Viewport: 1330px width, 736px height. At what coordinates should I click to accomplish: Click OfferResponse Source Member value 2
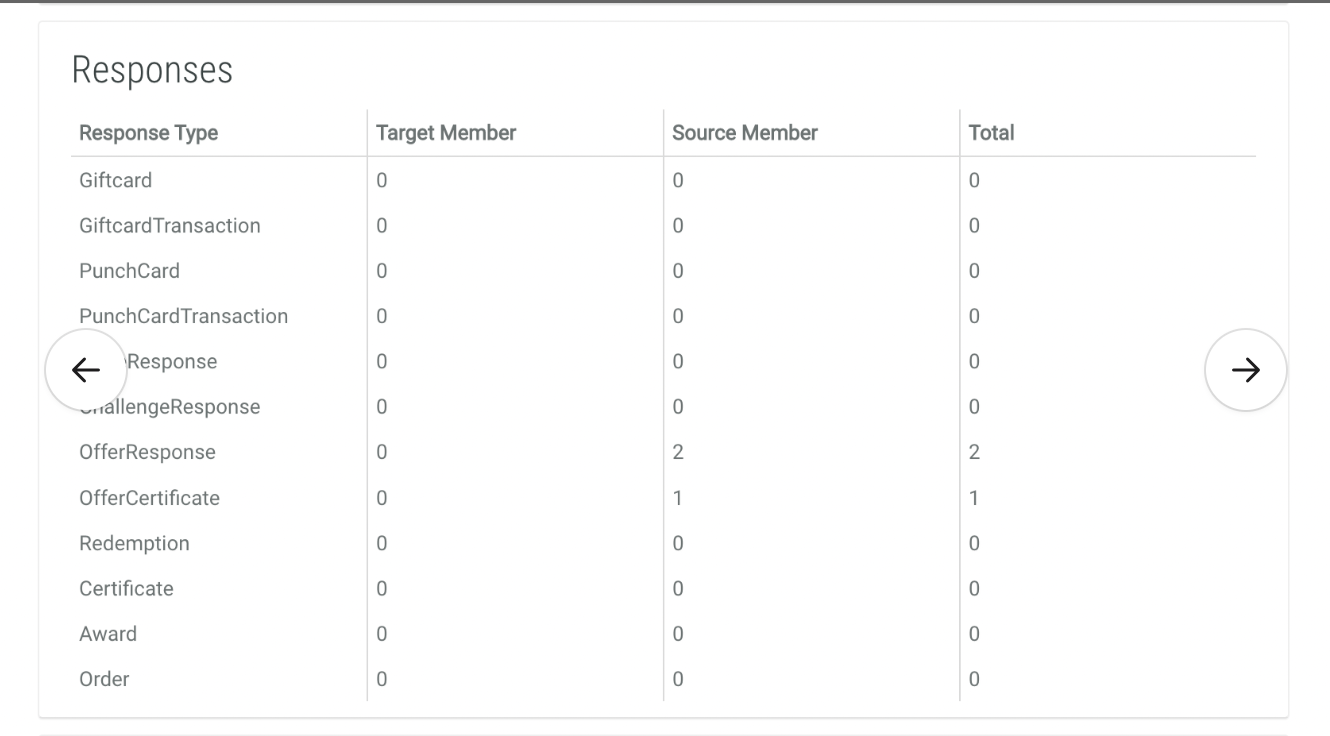(678, 453)
